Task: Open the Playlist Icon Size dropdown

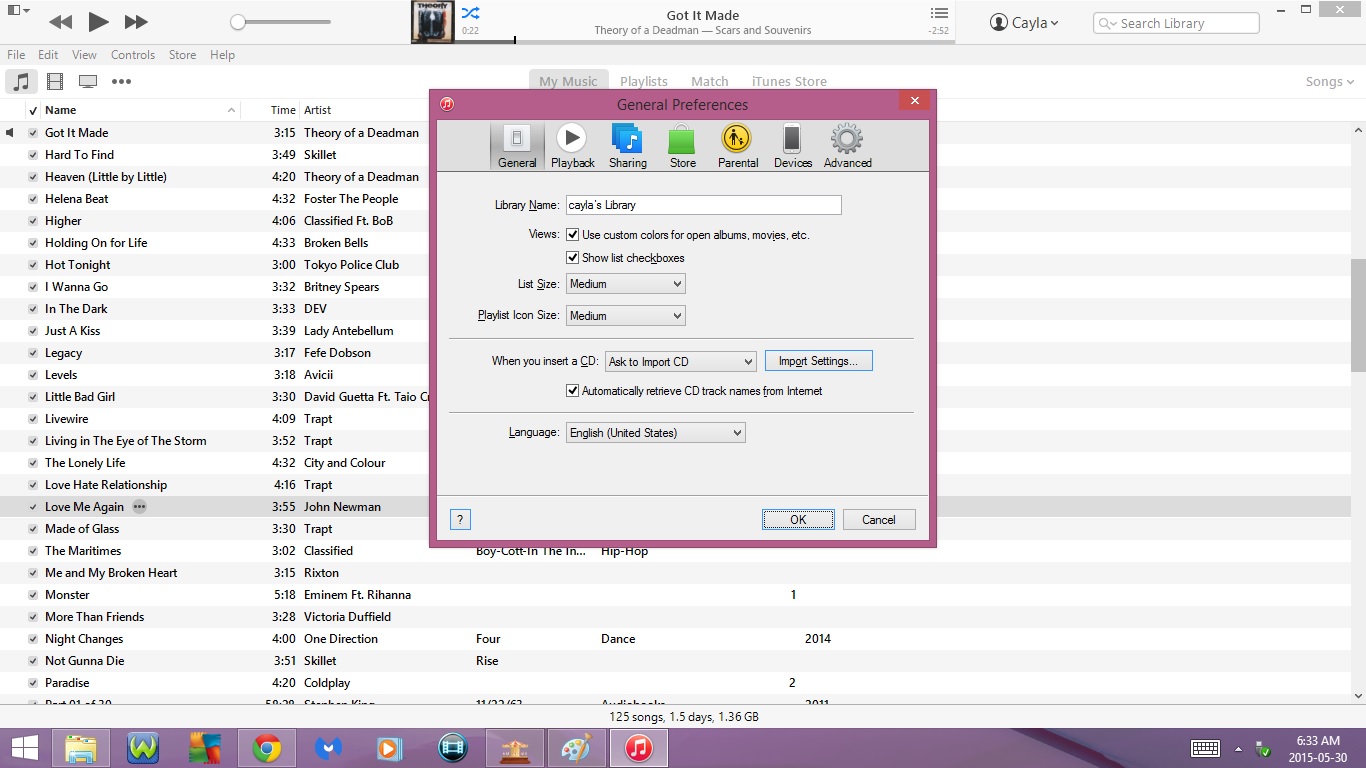Action: point(625,316)
